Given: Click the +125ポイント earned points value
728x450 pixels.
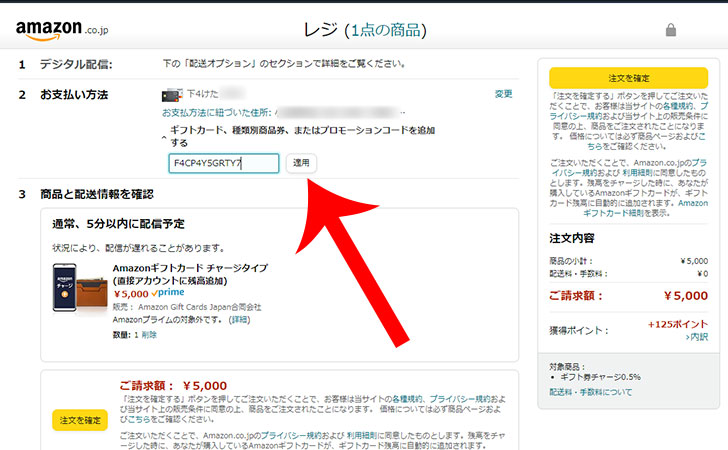Looking at the screenshot, I should pos(678,324).
